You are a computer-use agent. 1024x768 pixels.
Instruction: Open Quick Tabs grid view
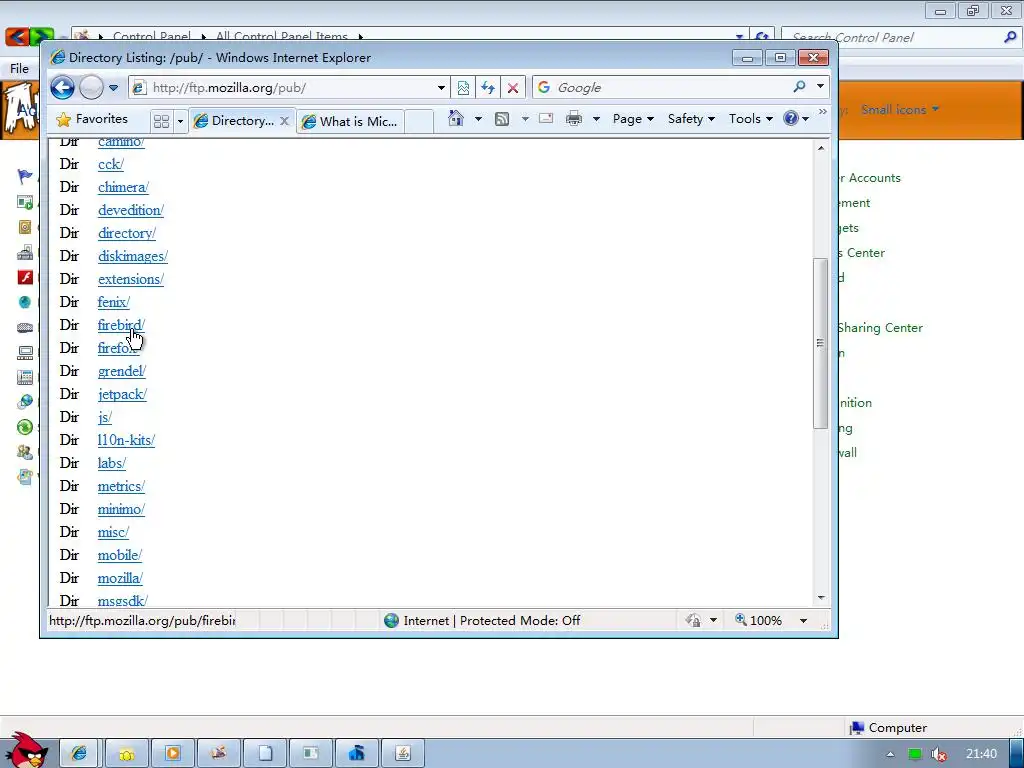point(161,121)
